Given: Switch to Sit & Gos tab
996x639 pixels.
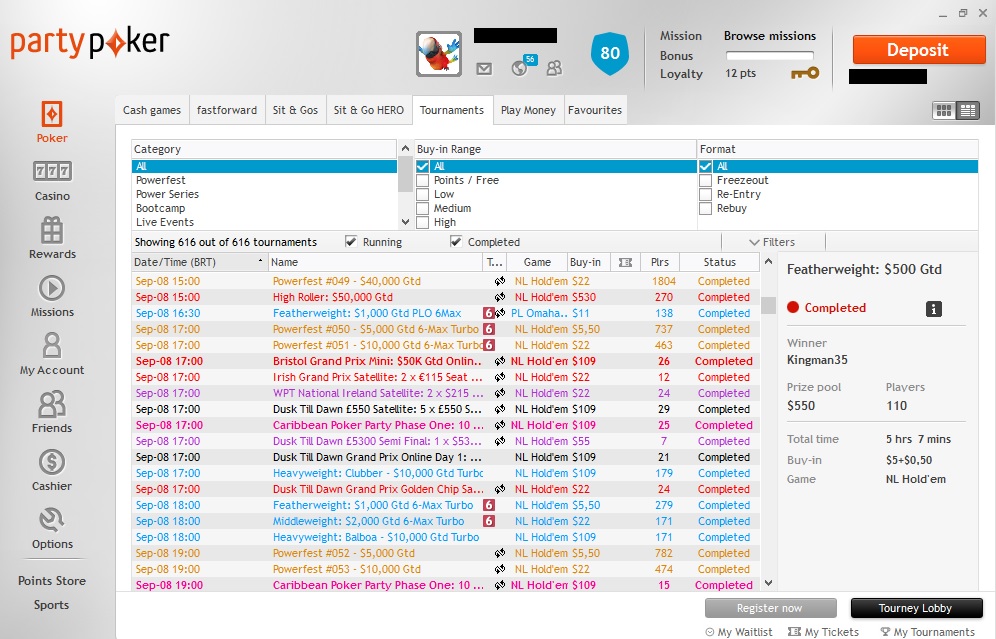Looking at the screenshot, I should [295, 110].
